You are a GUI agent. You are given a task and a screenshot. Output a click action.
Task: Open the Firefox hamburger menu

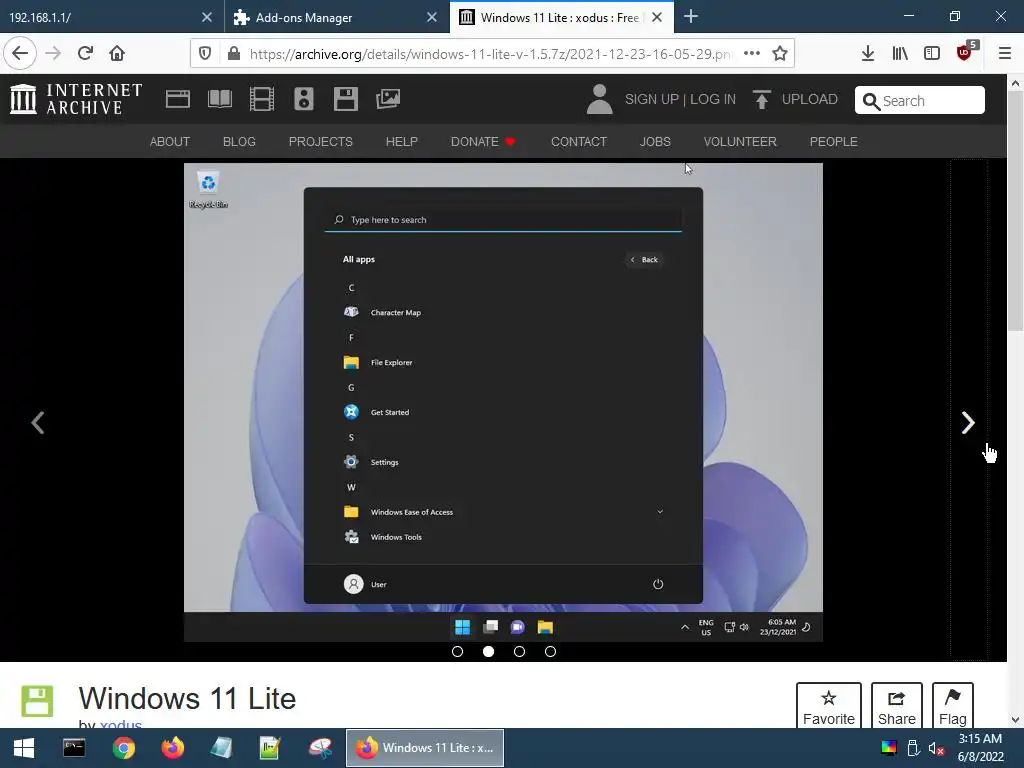(1005, 54)
